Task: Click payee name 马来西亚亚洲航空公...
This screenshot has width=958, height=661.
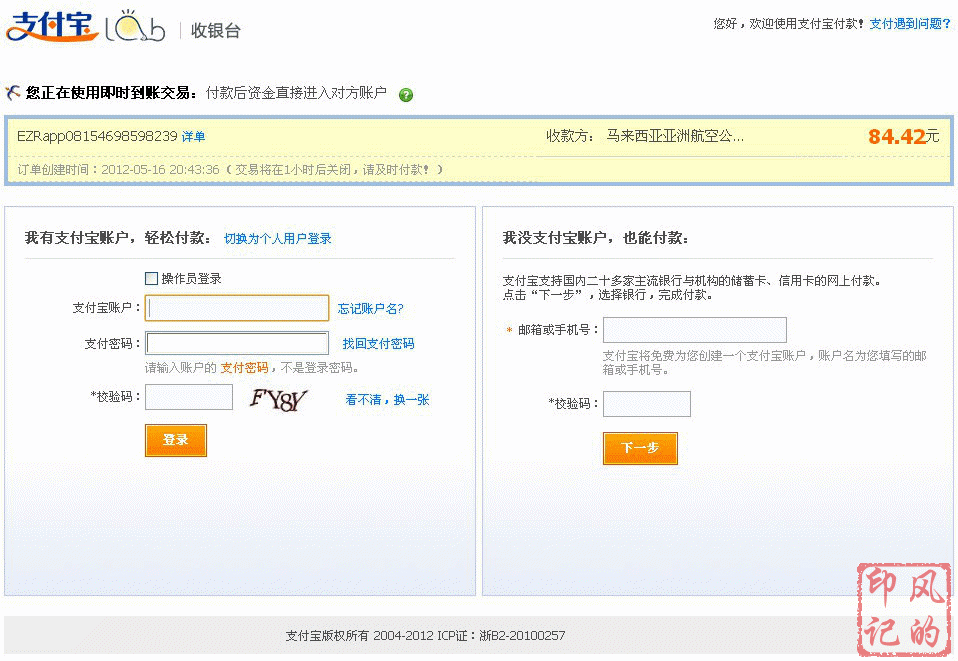Action: [x=675, y=136]
